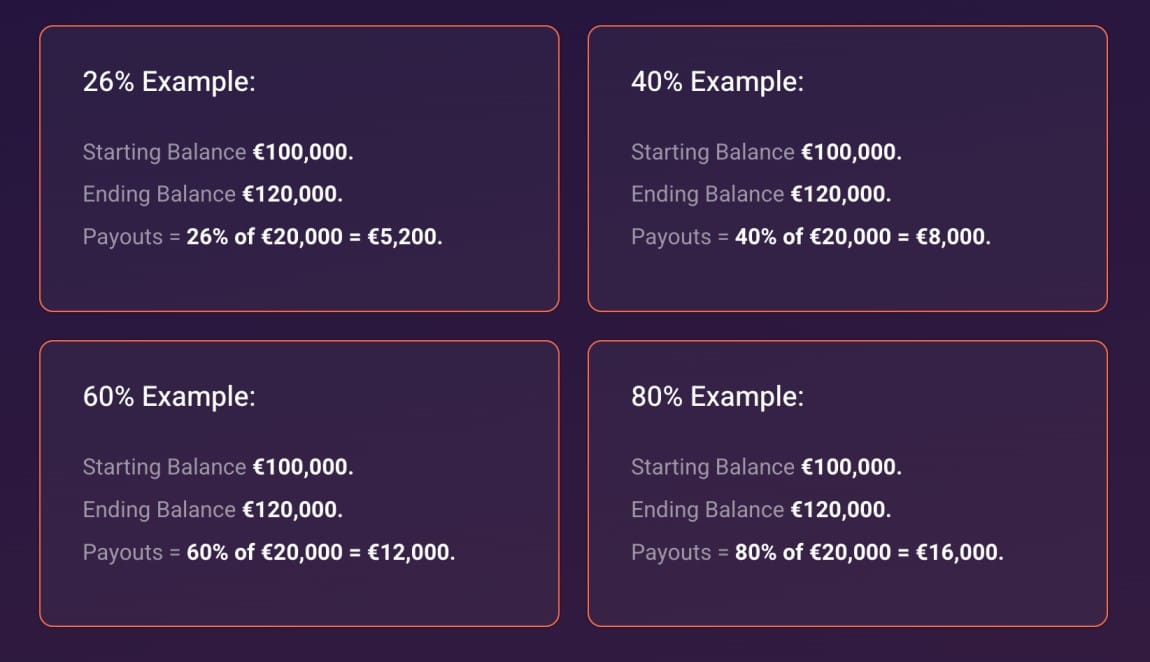
Task: Click the Payouts label in 40% card
Action: click(x=670, y=238)
